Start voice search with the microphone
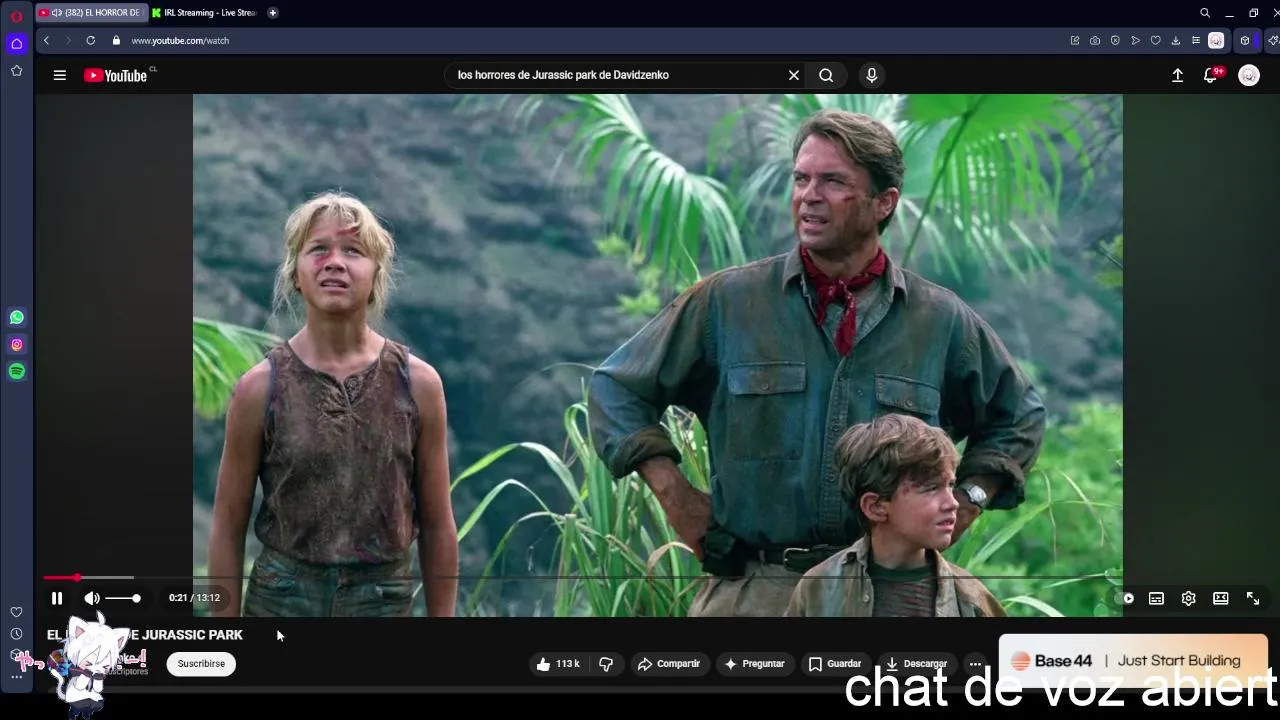 pyautogui.click(x=872, y=75)
